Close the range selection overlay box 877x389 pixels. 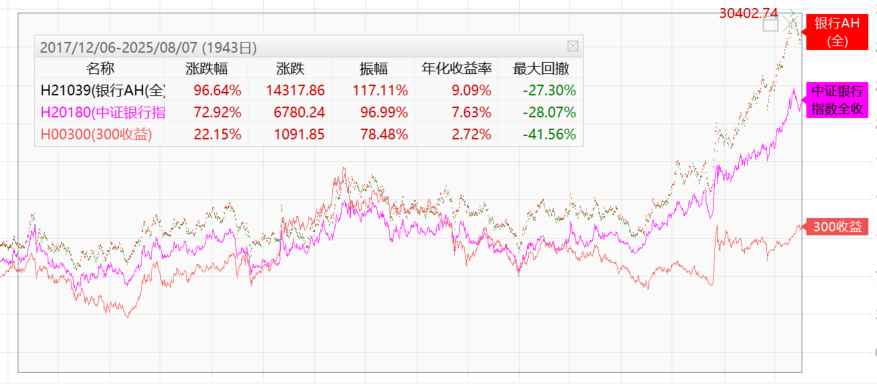pyautogui.click(x=790, y=24)
